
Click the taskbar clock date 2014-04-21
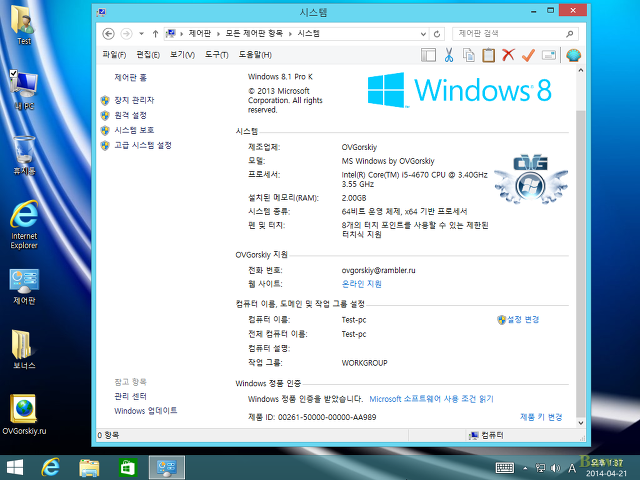[x=607, y=473]
